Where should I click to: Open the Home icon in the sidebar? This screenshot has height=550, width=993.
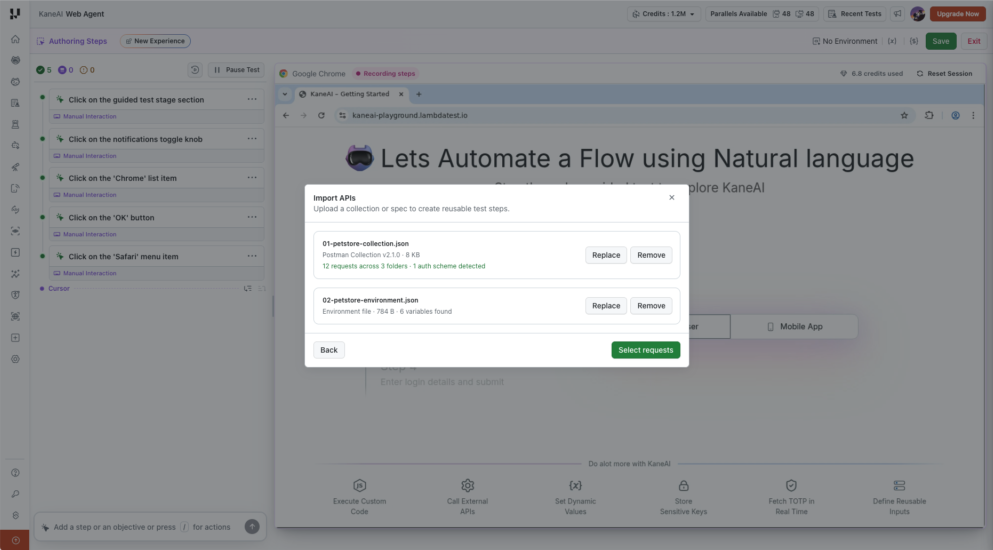[15, 39]
